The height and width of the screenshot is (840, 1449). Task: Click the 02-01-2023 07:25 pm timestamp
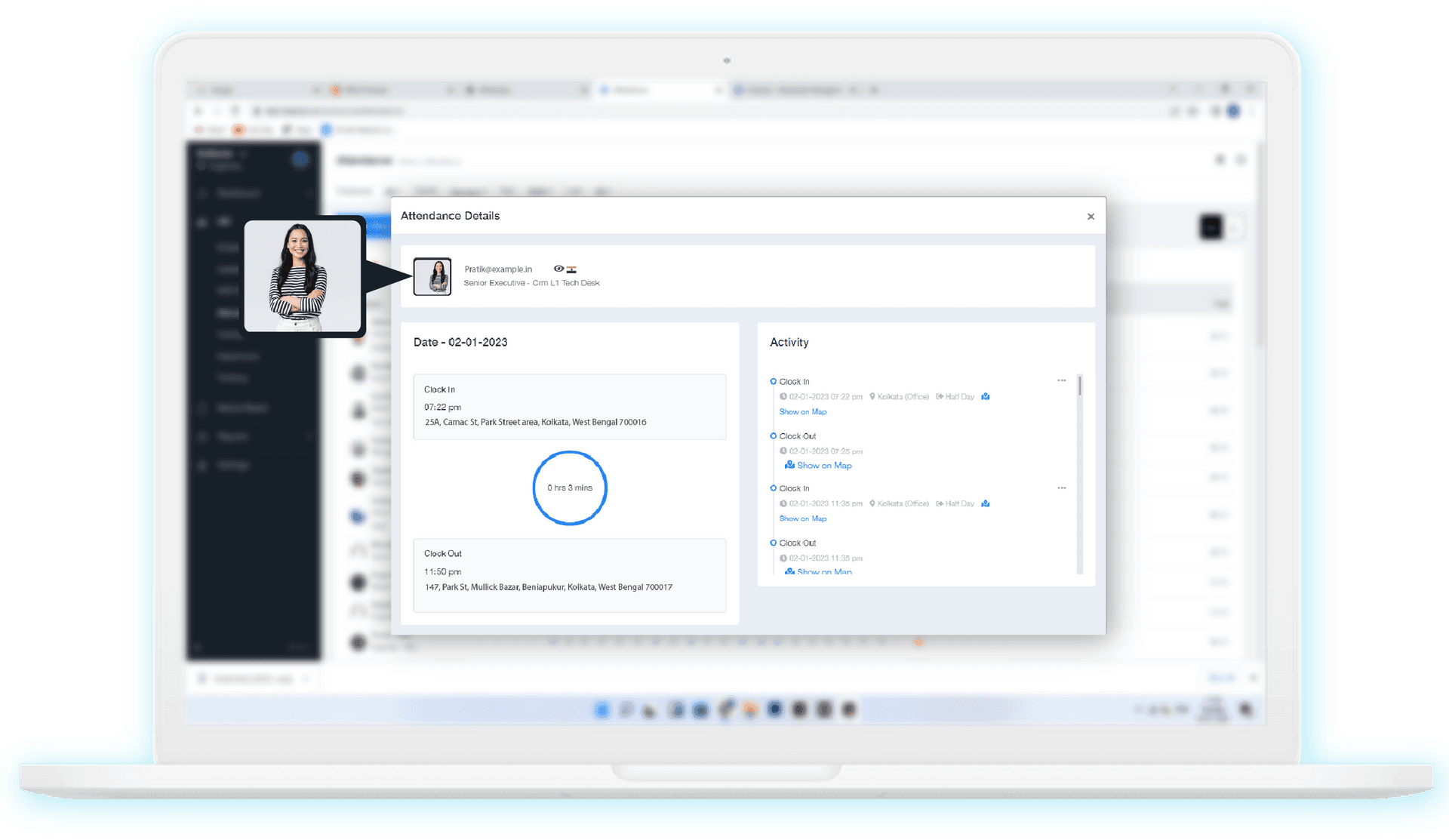coord(826,451)
